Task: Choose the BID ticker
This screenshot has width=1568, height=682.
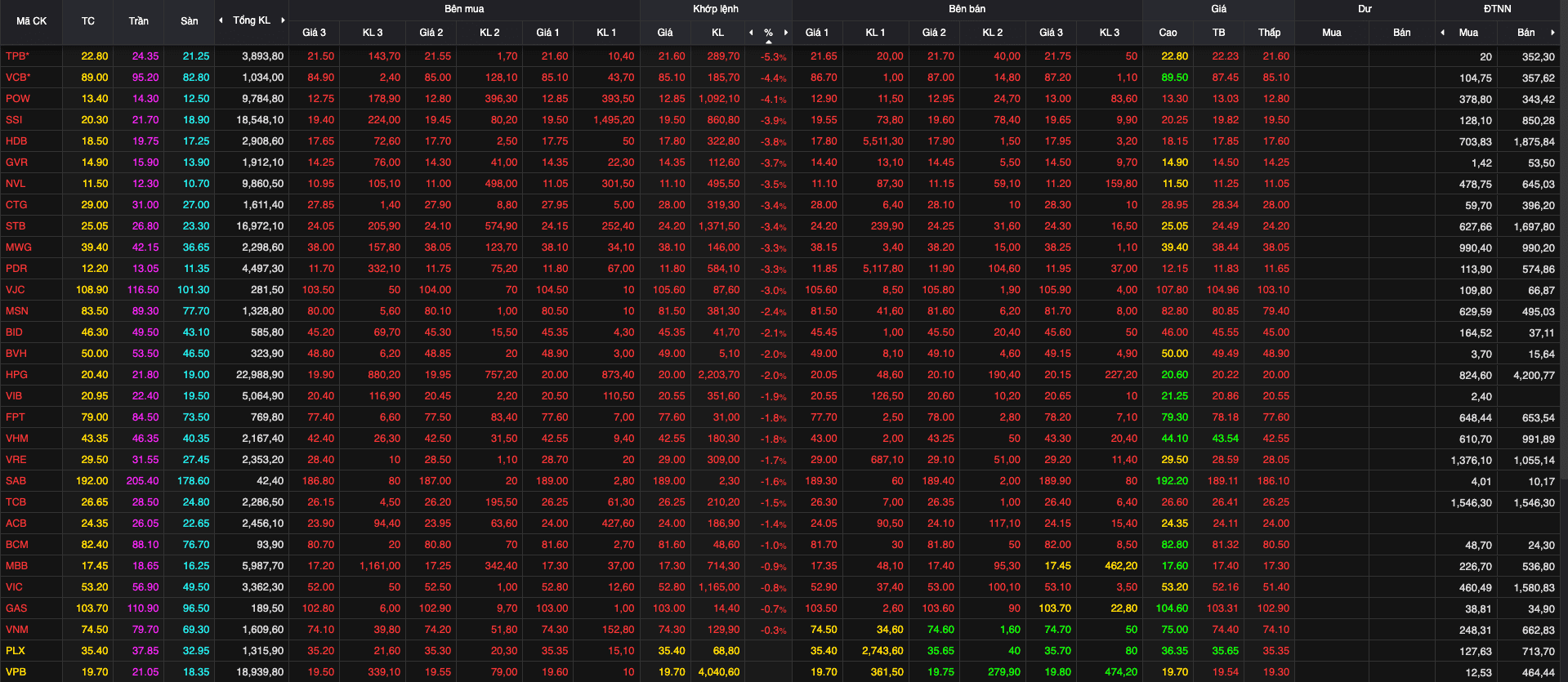Action: [x=14, y=332]
